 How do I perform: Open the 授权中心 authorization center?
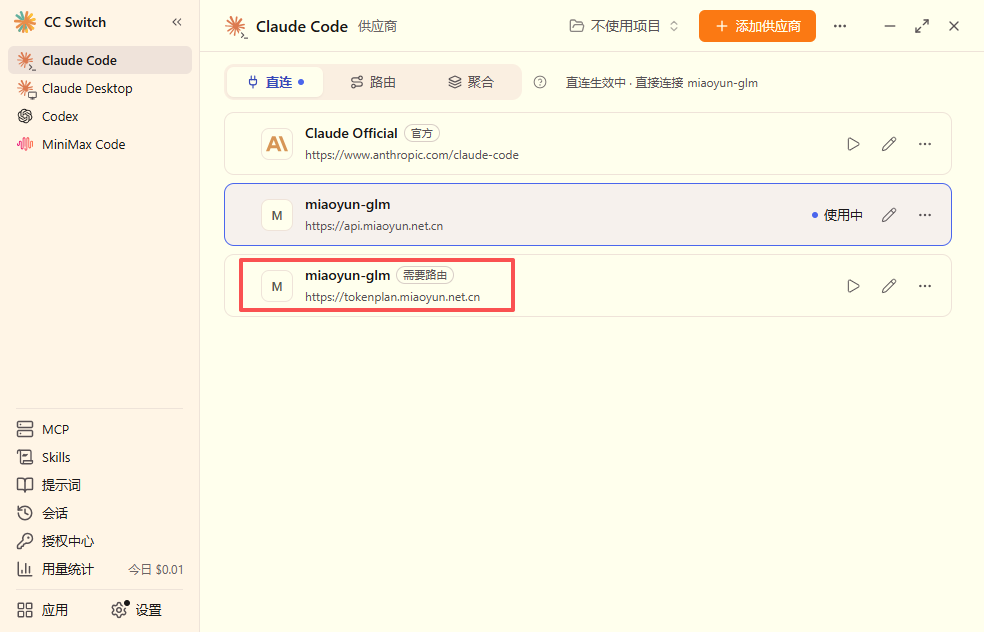click(100, 541)
